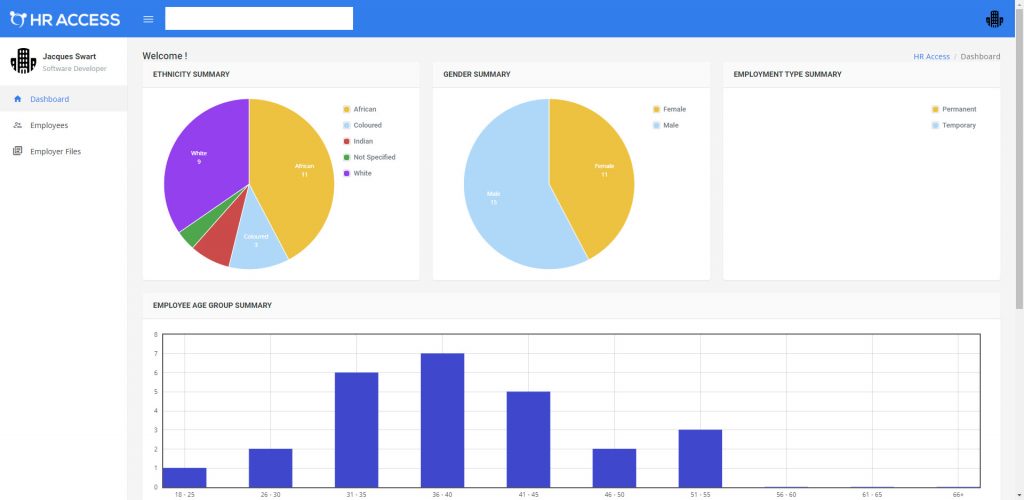The height and width of the screenshot is (500, 1024).
Task: Toggle the Male gender legend item
Action: (x=665, y=125)
